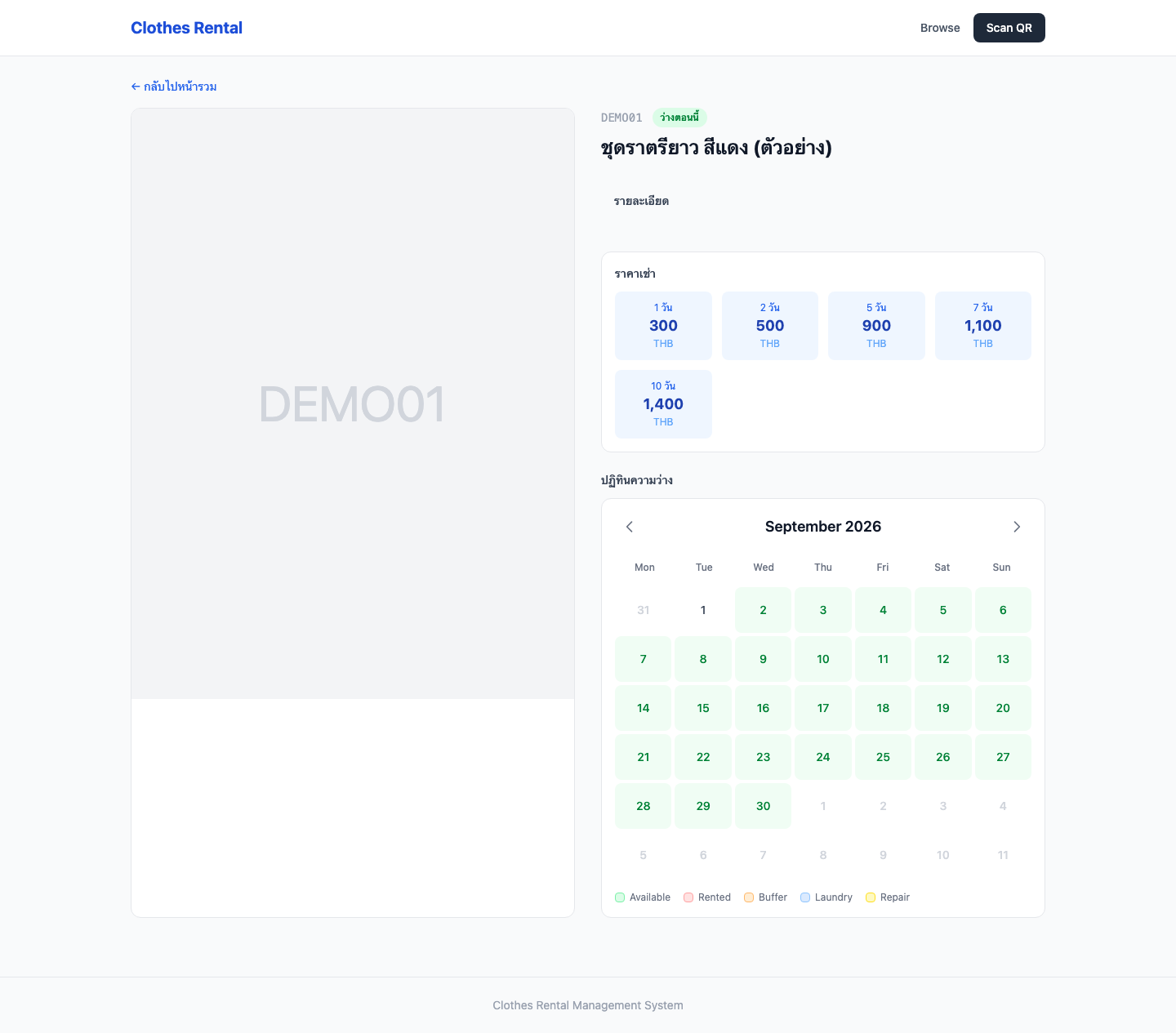Open the Clothes Rental home logo
This screenshot has width=1176, height=1033.
pyautogui.click(x=186, y=28)
